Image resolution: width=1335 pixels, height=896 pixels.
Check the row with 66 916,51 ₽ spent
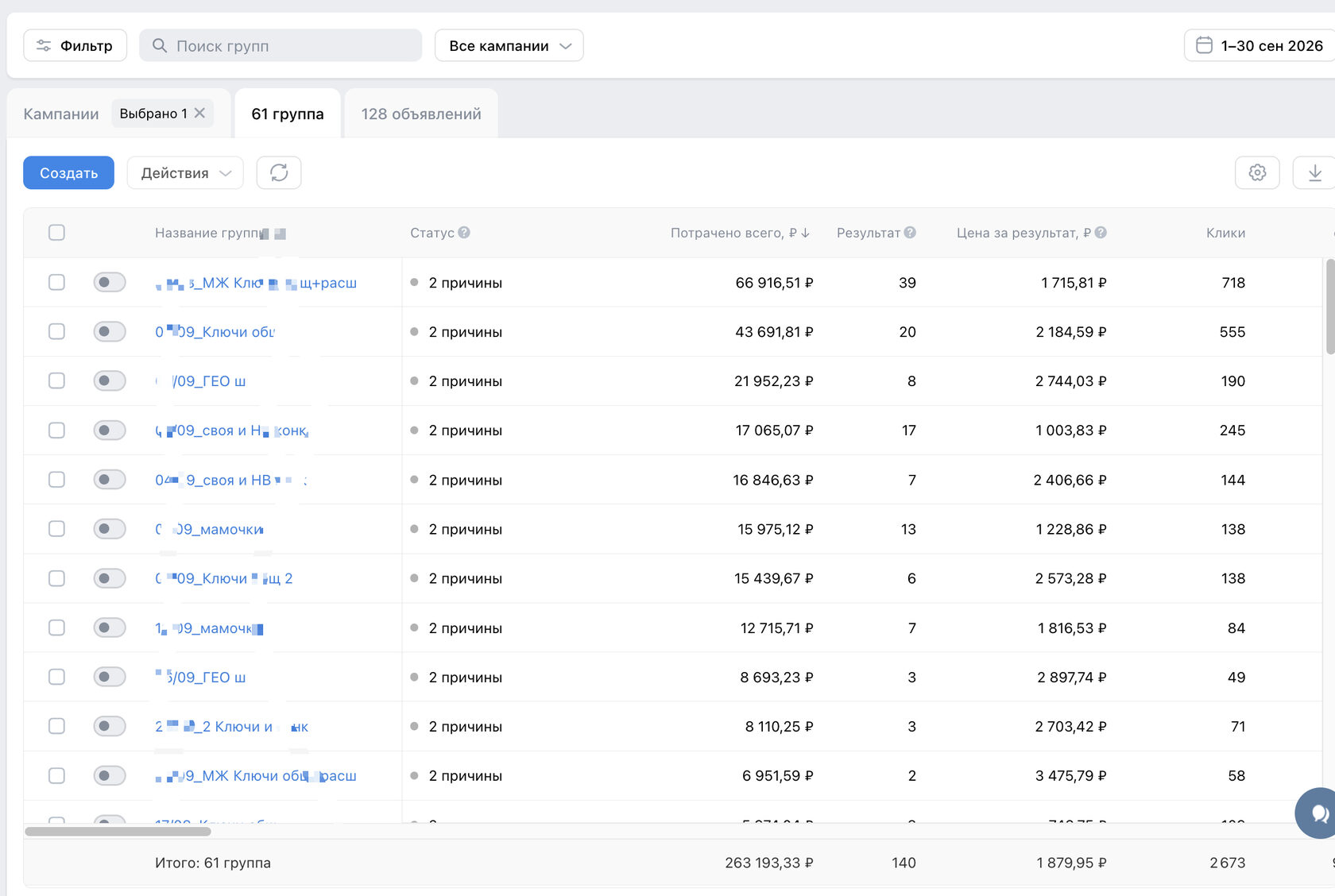pos(56,282)
